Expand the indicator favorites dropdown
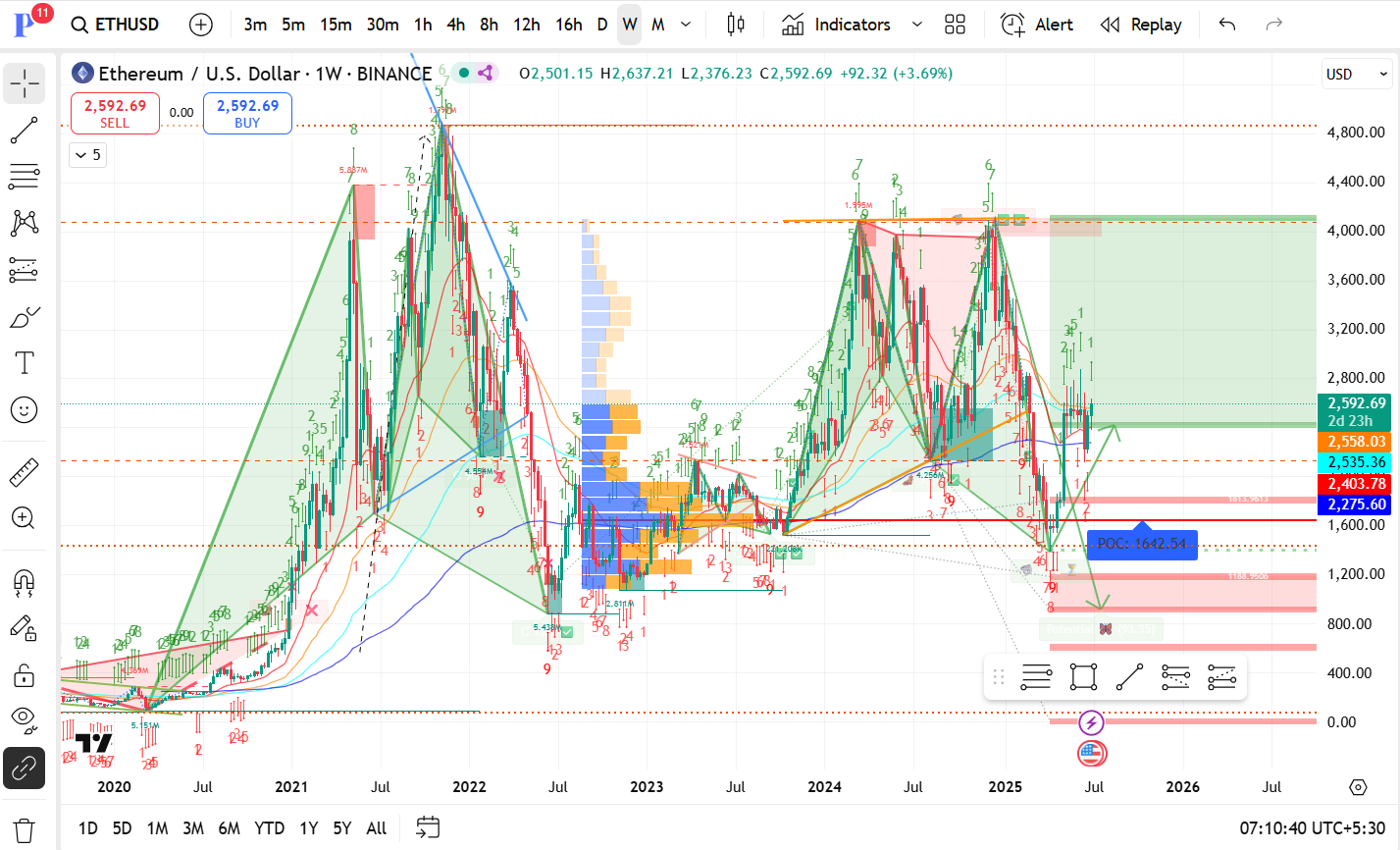This screenshot has height=850, width=1400. pyautogui.click(x=917, y=25)
